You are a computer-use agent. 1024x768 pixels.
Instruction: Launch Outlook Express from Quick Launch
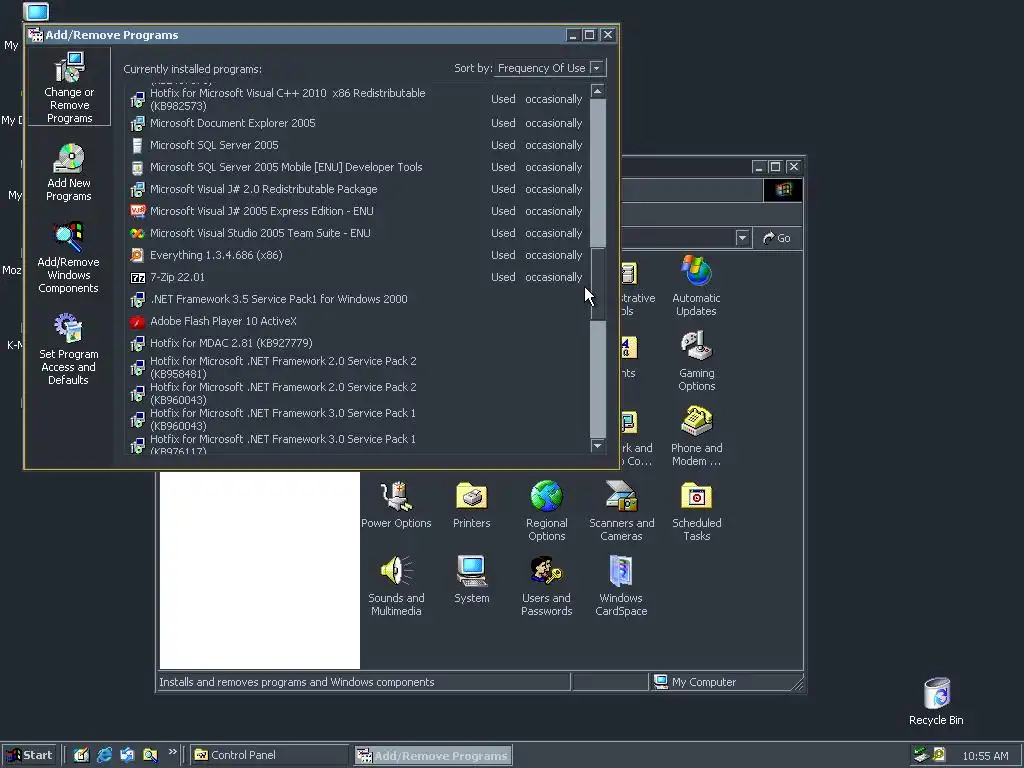point(127,755)
